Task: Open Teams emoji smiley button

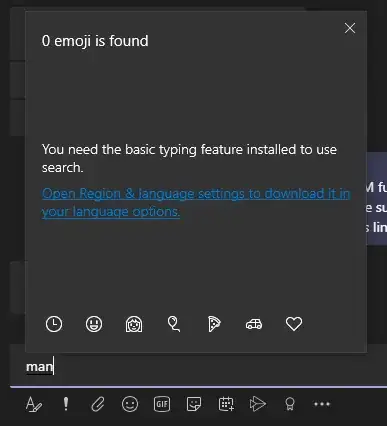Action: [x=130, y=404]
